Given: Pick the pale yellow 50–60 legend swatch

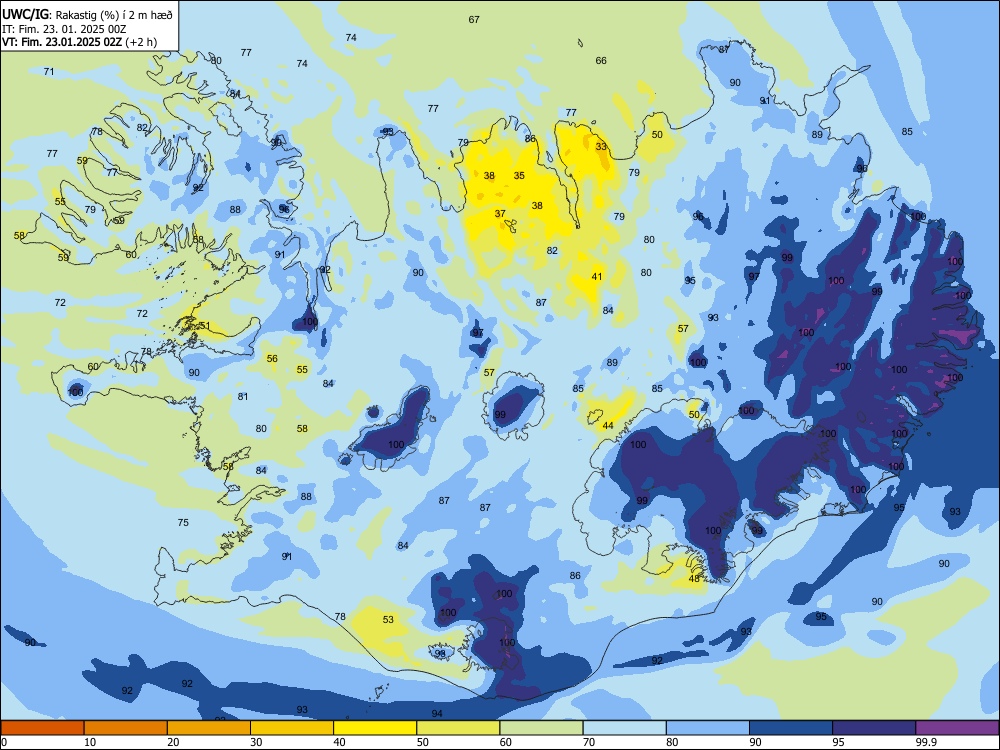Looking at the screenshot, I should 458,728.
